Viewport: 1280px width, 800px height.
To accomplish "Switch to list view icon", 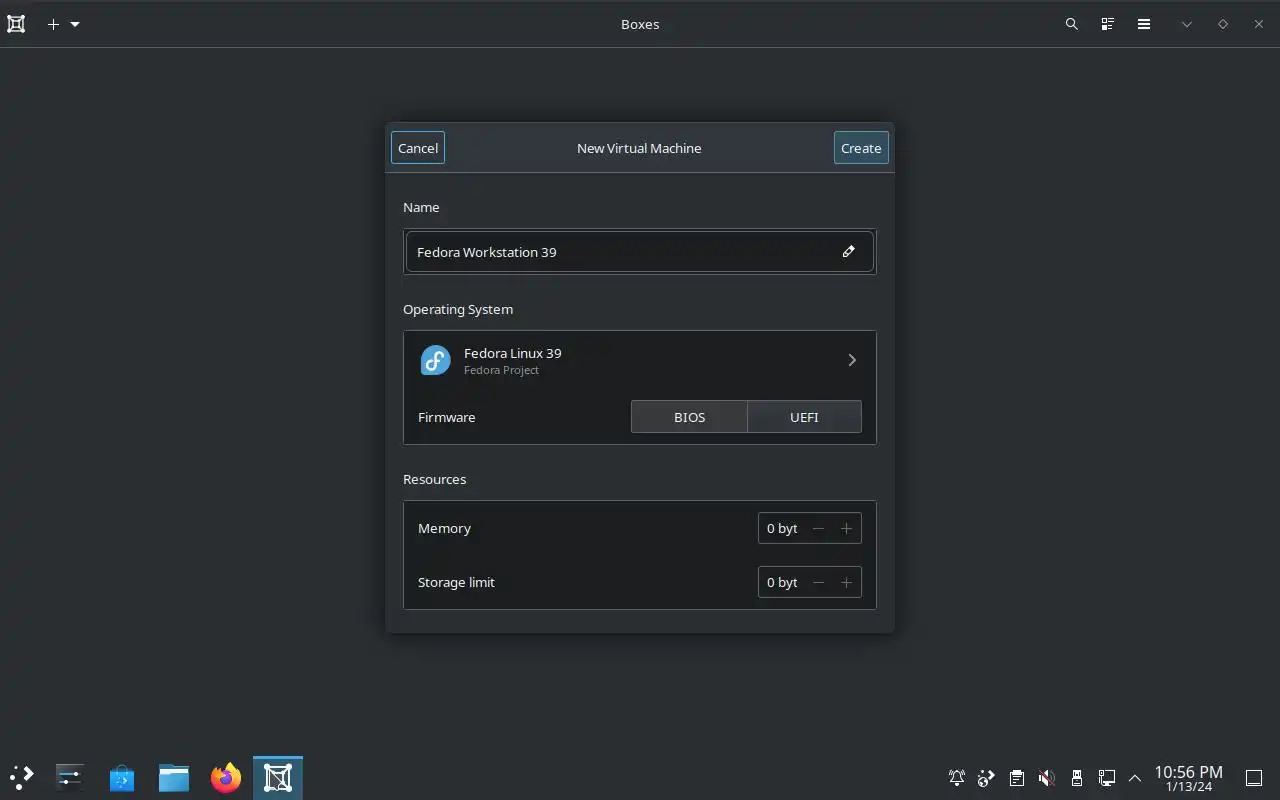I will point(1108,24).
